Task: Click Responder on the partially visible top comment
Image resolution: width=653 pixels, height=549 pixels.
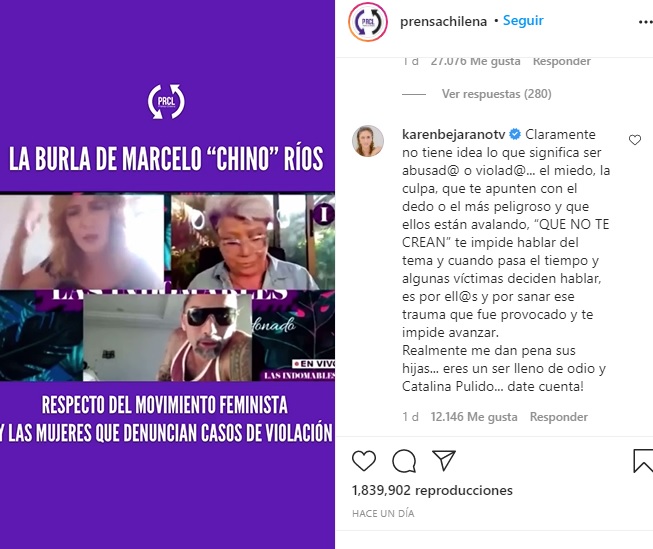Action: point(561,61)
